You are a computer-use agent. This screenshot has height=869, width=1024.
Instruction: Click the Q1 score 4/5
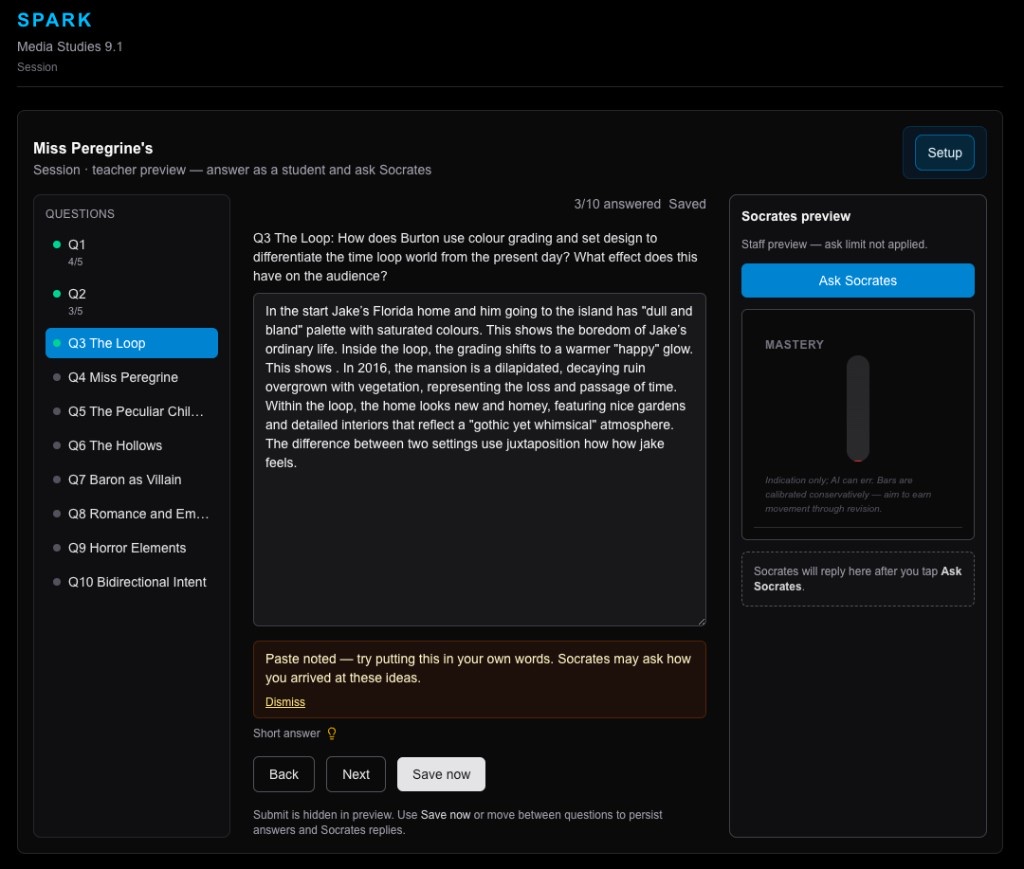pos(75,262)
